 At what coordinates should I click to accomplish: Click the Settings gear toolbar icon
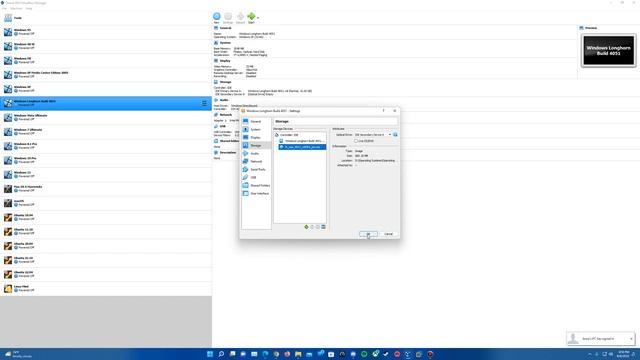click(228, 16)
